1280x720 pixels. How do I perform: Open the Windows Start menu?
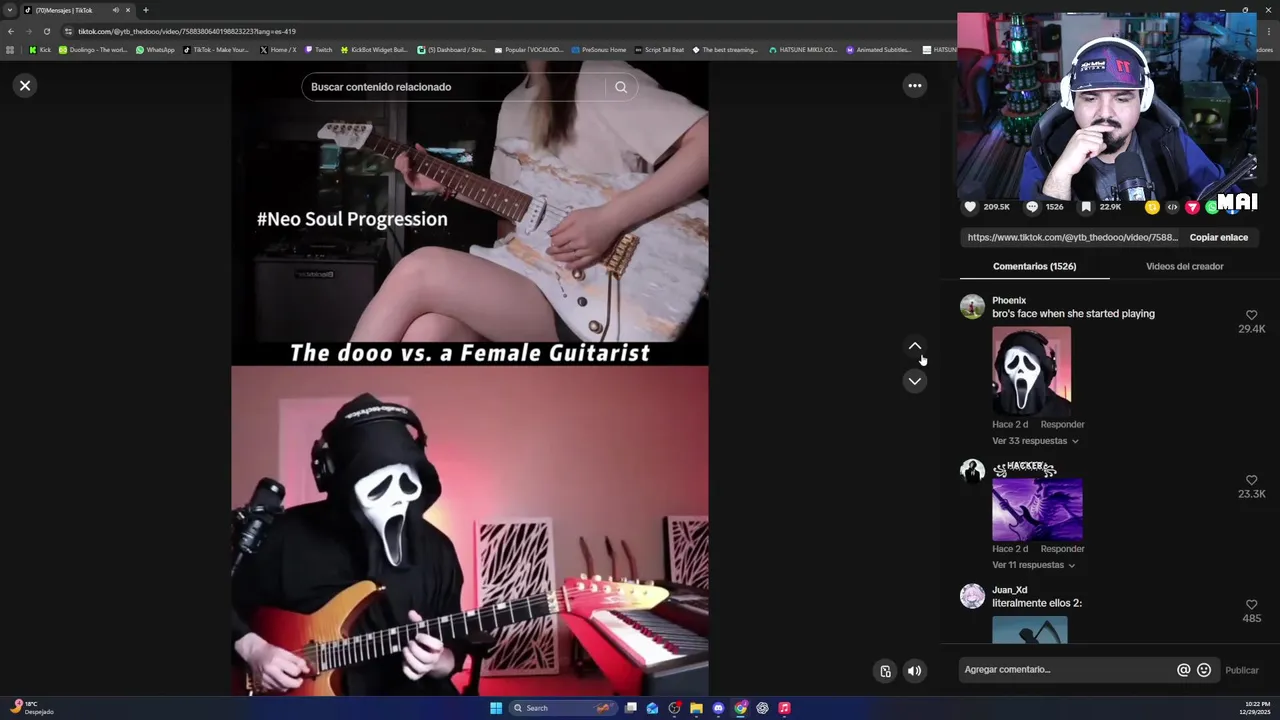[x=496, y=708]
